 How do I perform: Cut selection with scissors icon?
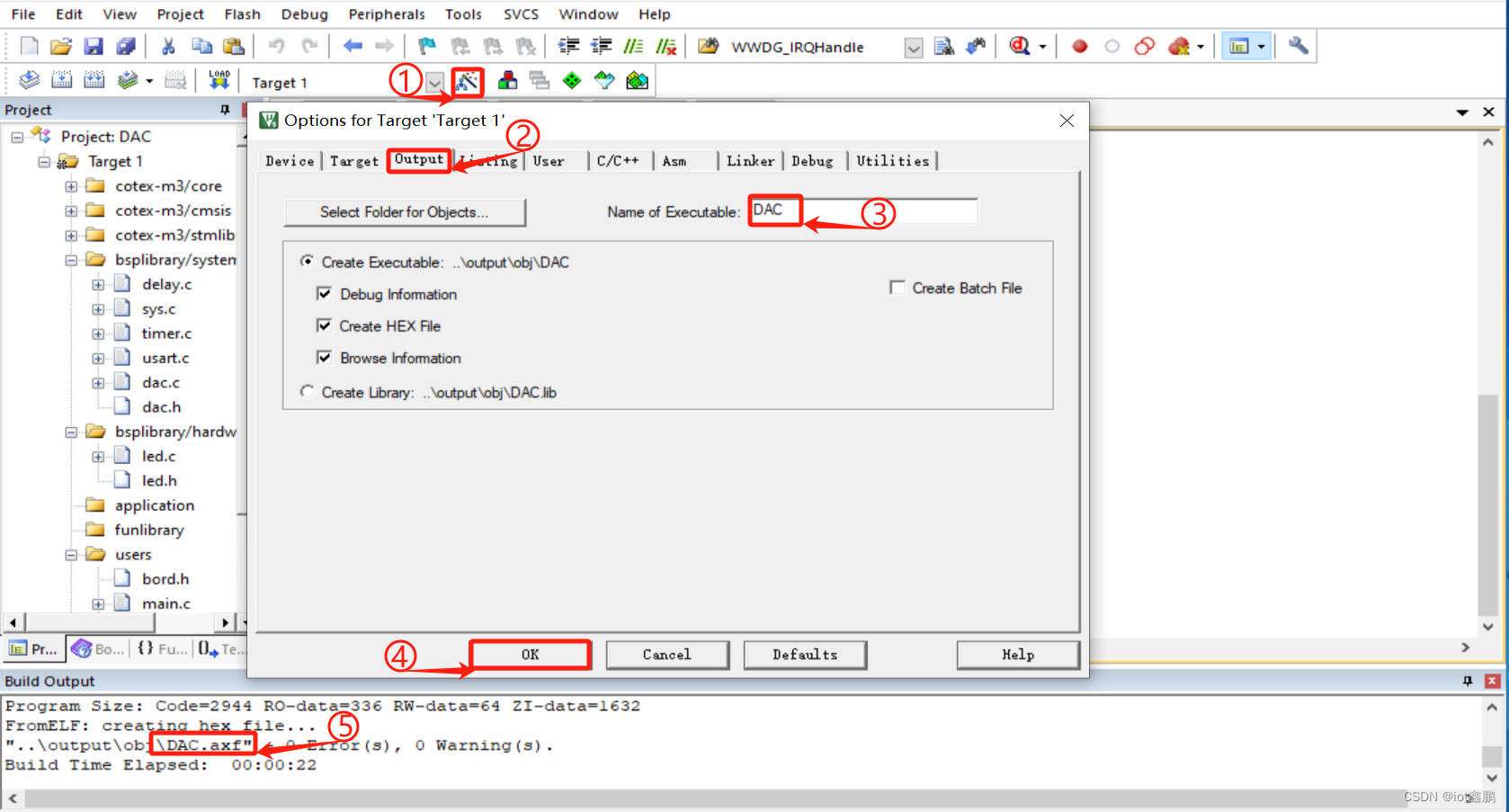click(x=168, y=46)
